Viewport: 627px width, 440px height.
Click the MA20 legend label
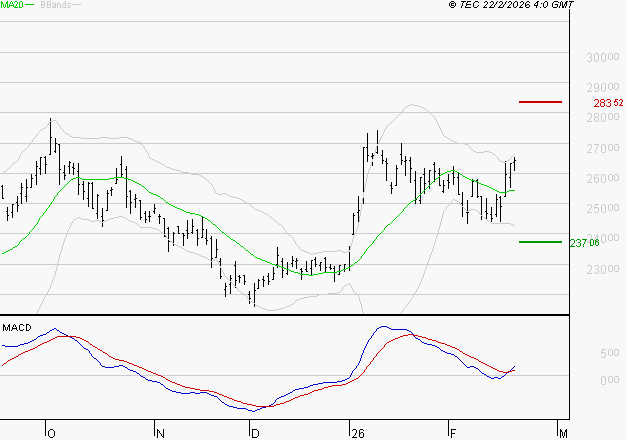point(12,5)
